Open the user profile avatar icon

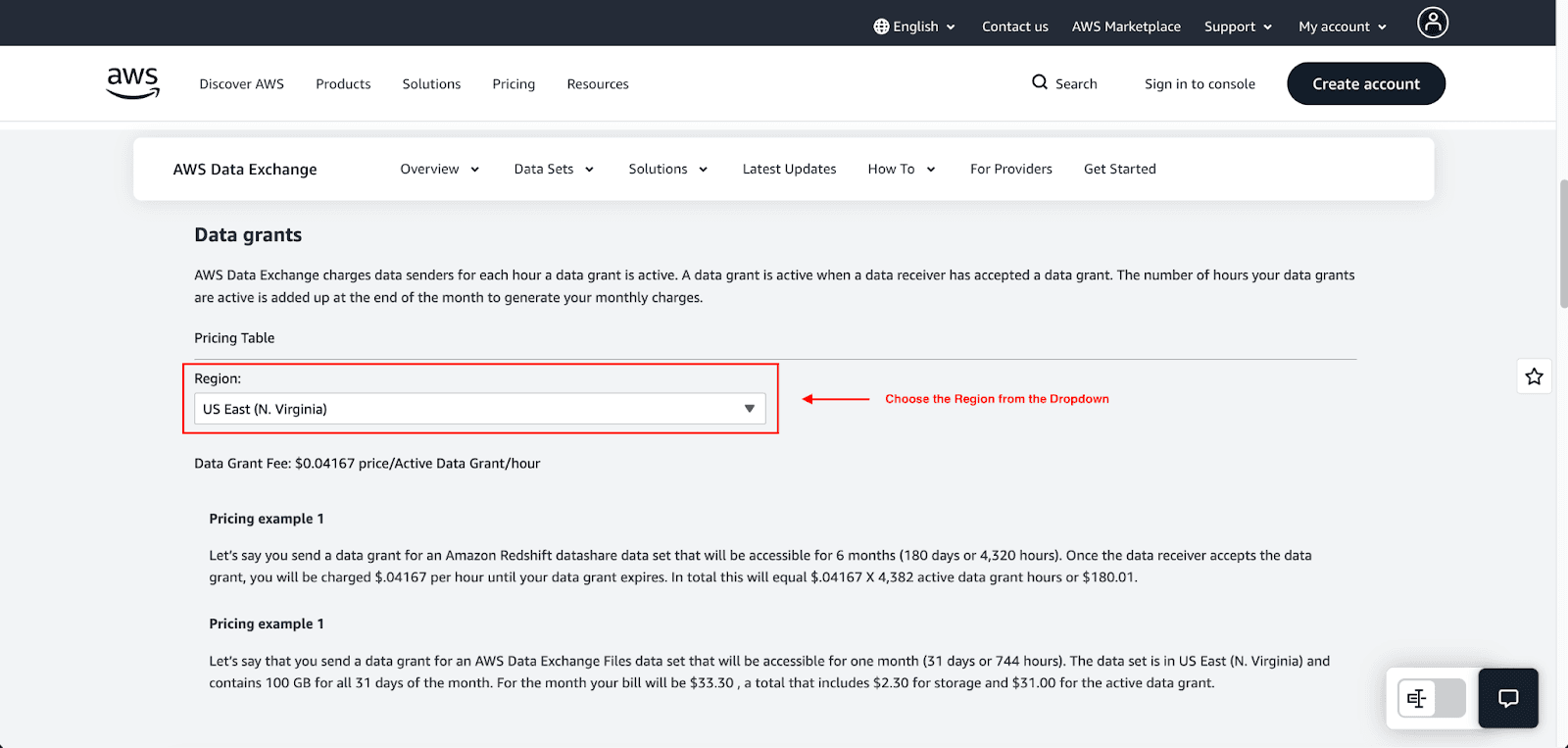pyautogui.click(x=1432, y=23)
